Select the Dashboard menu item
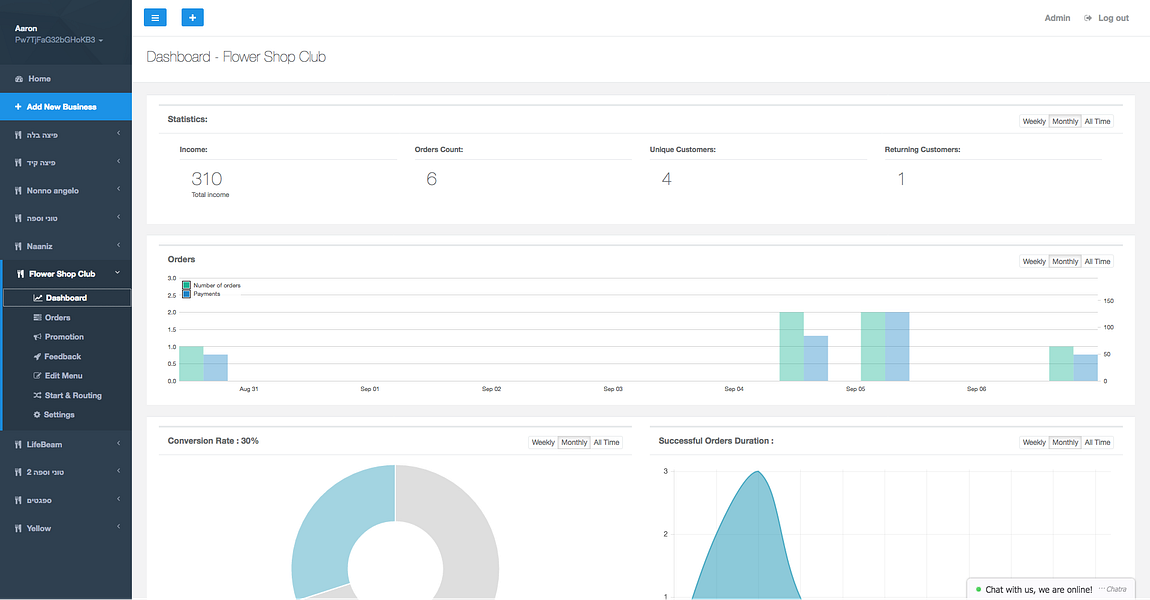The width and height of the screenshot is (1150, 600). [x=67, y=298]
